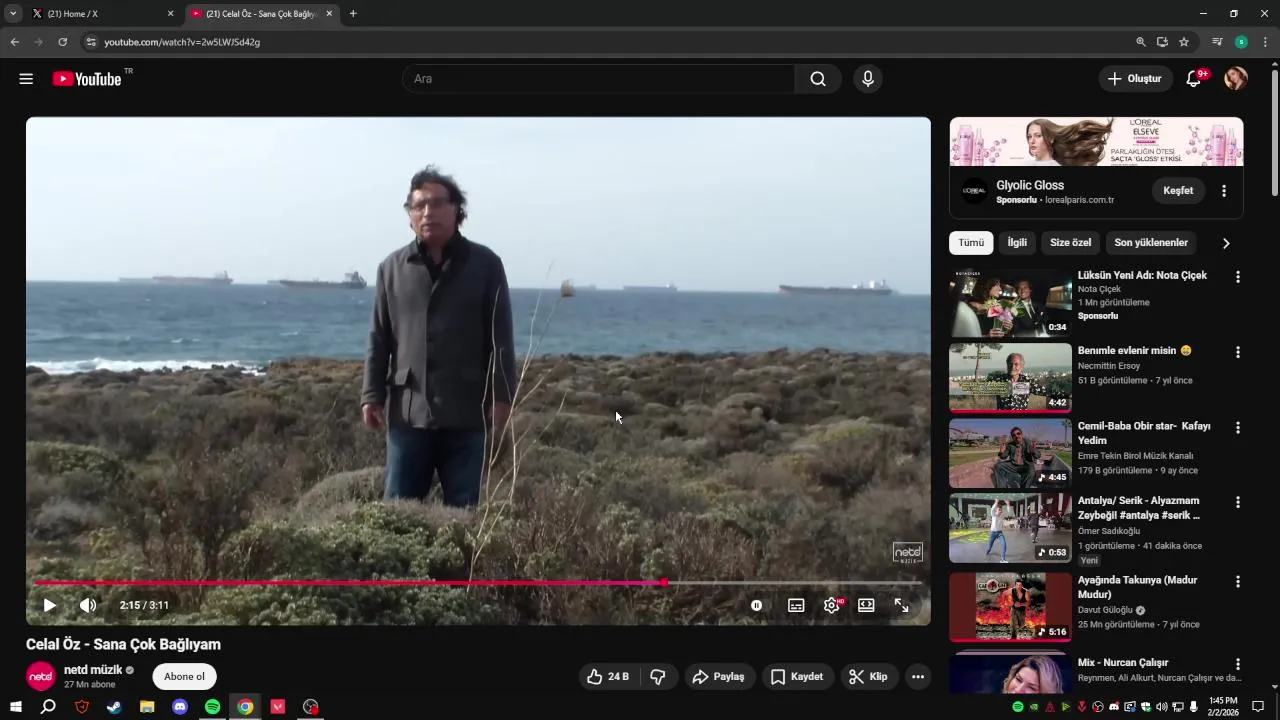This screenshot has width=1280, height=720.
Task: Open Ayağında Takunya (Madur Mudur) thumbnail
Action: [x=1010, y=607]
